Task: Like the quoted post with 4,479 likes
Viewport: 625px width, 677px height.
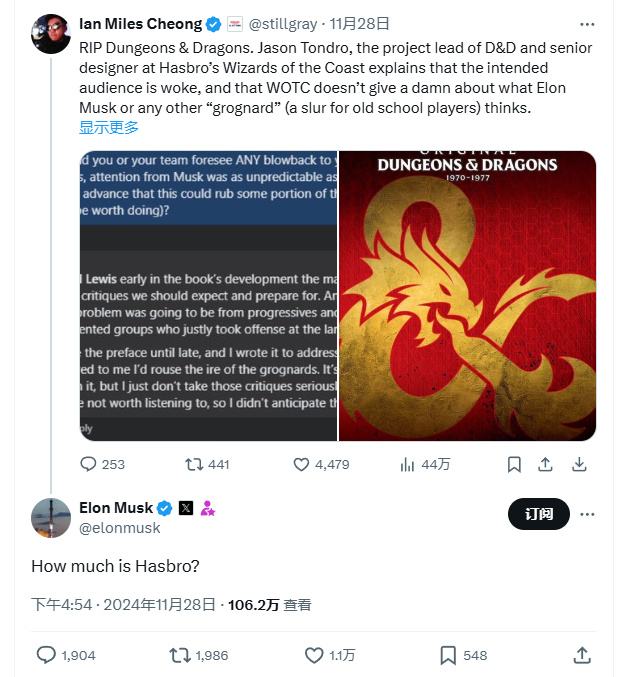Action: tap(302, 464)
